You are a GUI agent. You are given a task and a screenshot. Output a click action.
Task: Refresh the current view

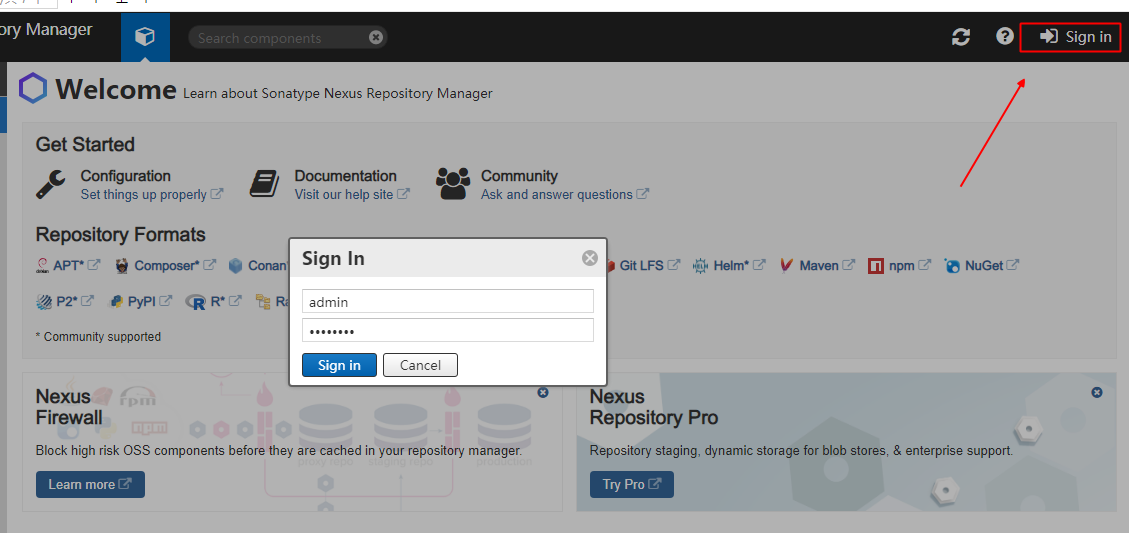tap(961, 37)
